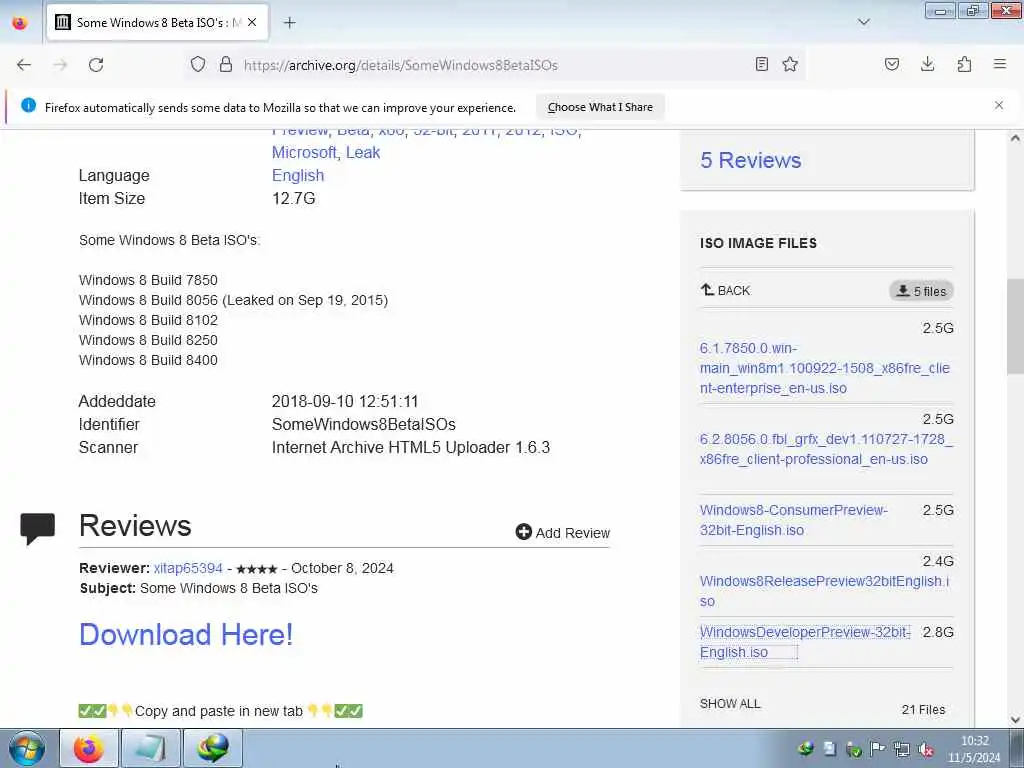Toggle reader view icon in address bar
This screenshot has height=768, width=1024.
[761, 64]
